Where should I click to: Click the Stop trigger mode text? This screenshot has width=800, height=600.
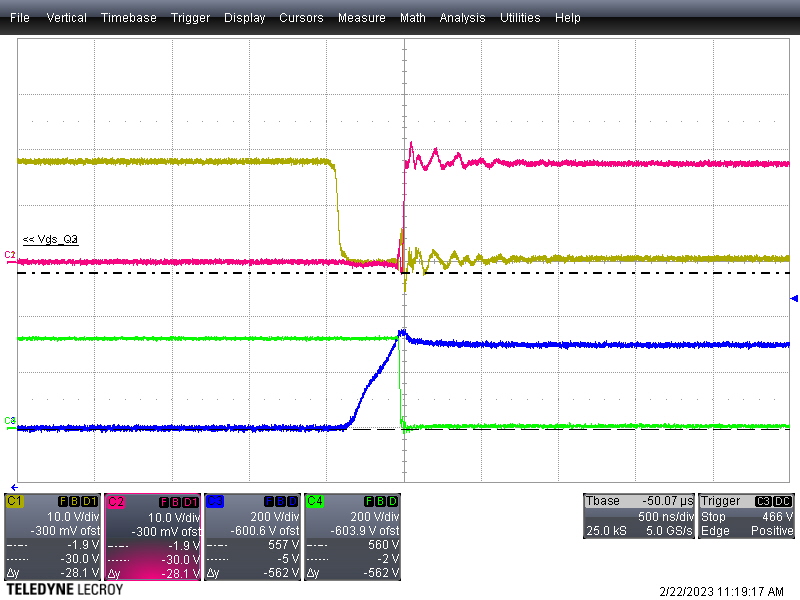[x=713, y=516]
